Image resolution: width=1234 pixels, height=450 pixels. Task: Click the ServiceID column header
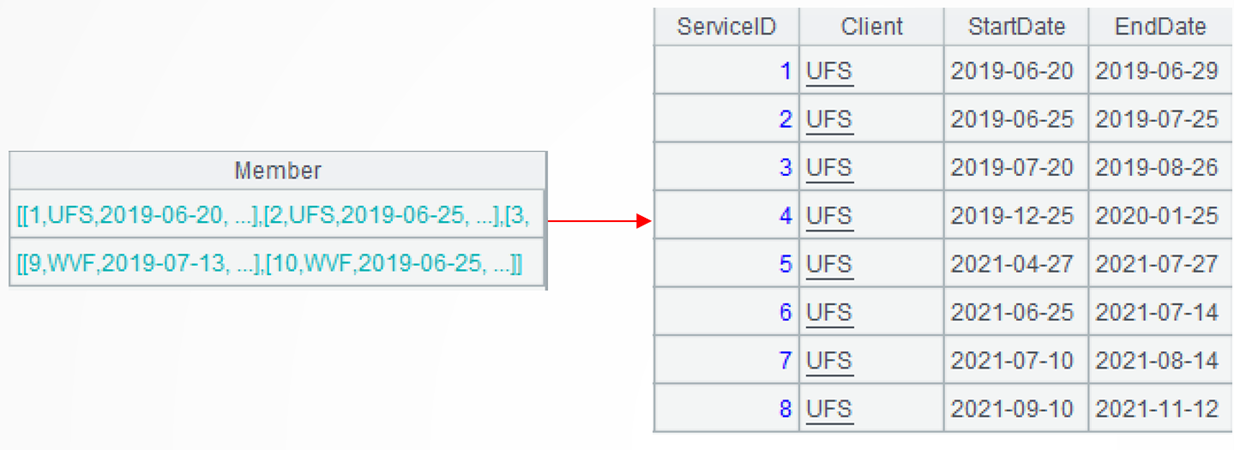coord(726,26)
